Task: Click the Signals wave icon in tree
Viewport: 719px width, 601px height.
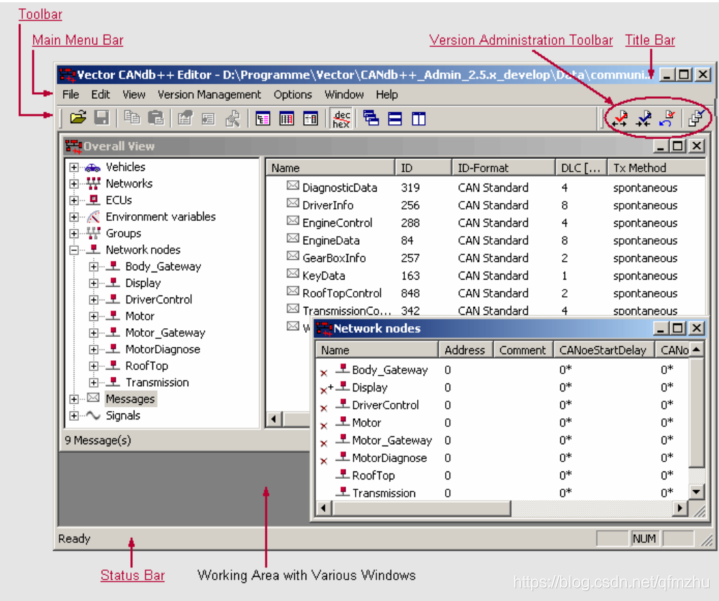Action: tap(93, 415)
